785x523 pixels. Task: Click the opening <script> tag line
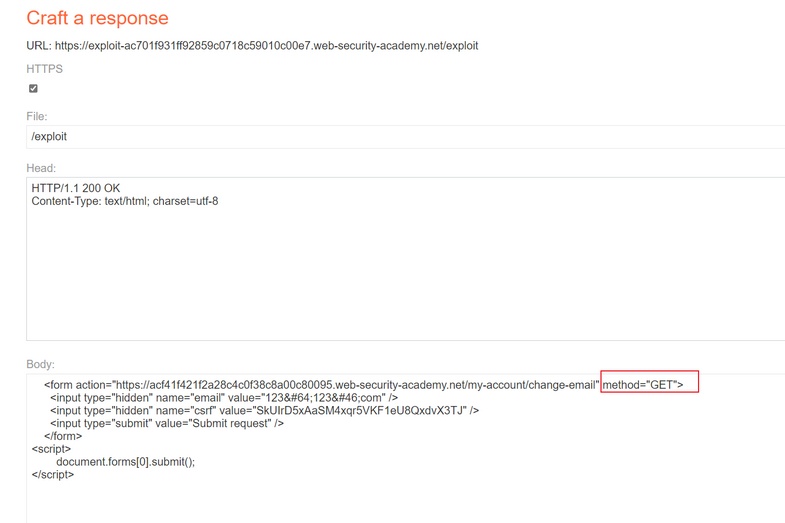click(x=51, y=449)
